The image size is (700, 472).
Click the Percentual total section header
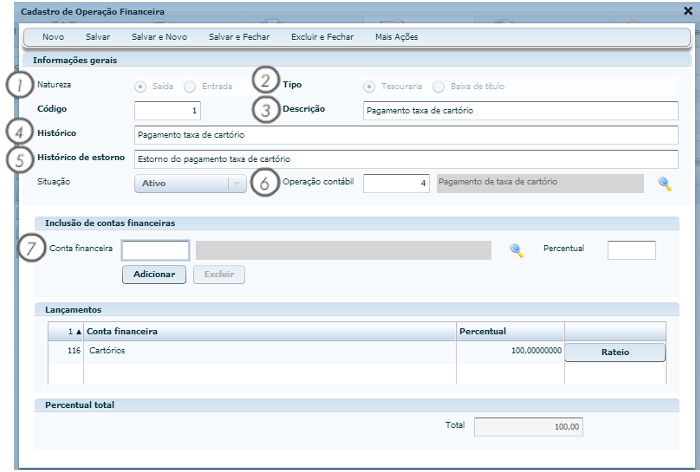click(x=357, y=405)
